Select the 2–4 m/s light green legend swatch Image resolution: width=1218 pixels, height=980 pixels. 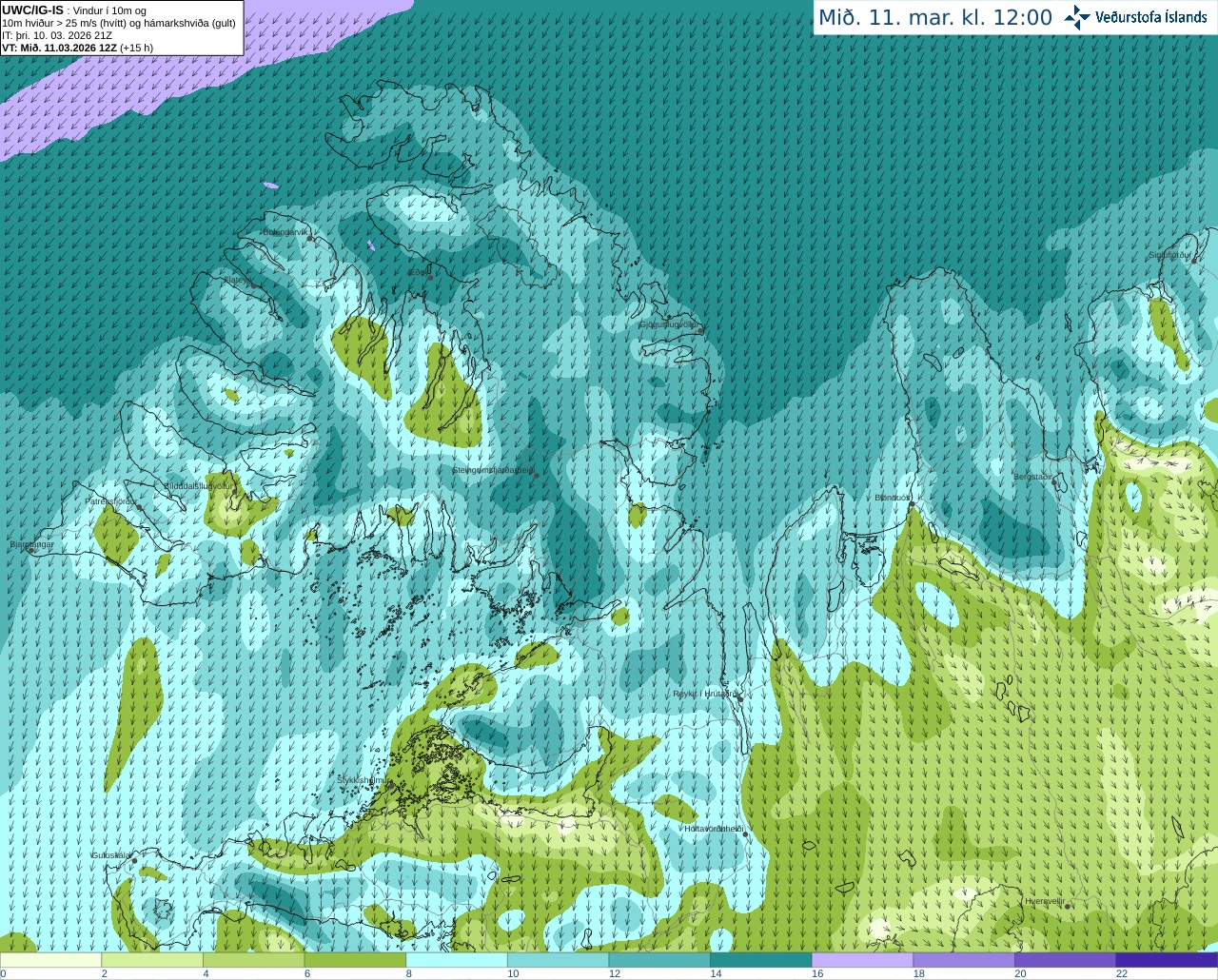point(152,960)
